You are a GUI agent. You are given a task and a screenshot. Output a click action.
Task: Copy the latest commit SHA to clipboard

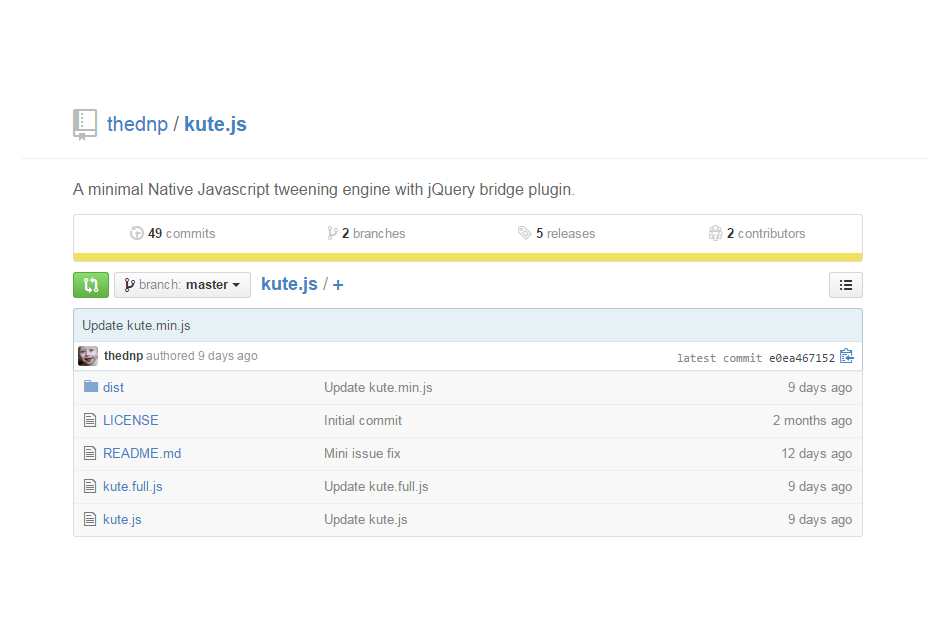(x=846, y=356)
